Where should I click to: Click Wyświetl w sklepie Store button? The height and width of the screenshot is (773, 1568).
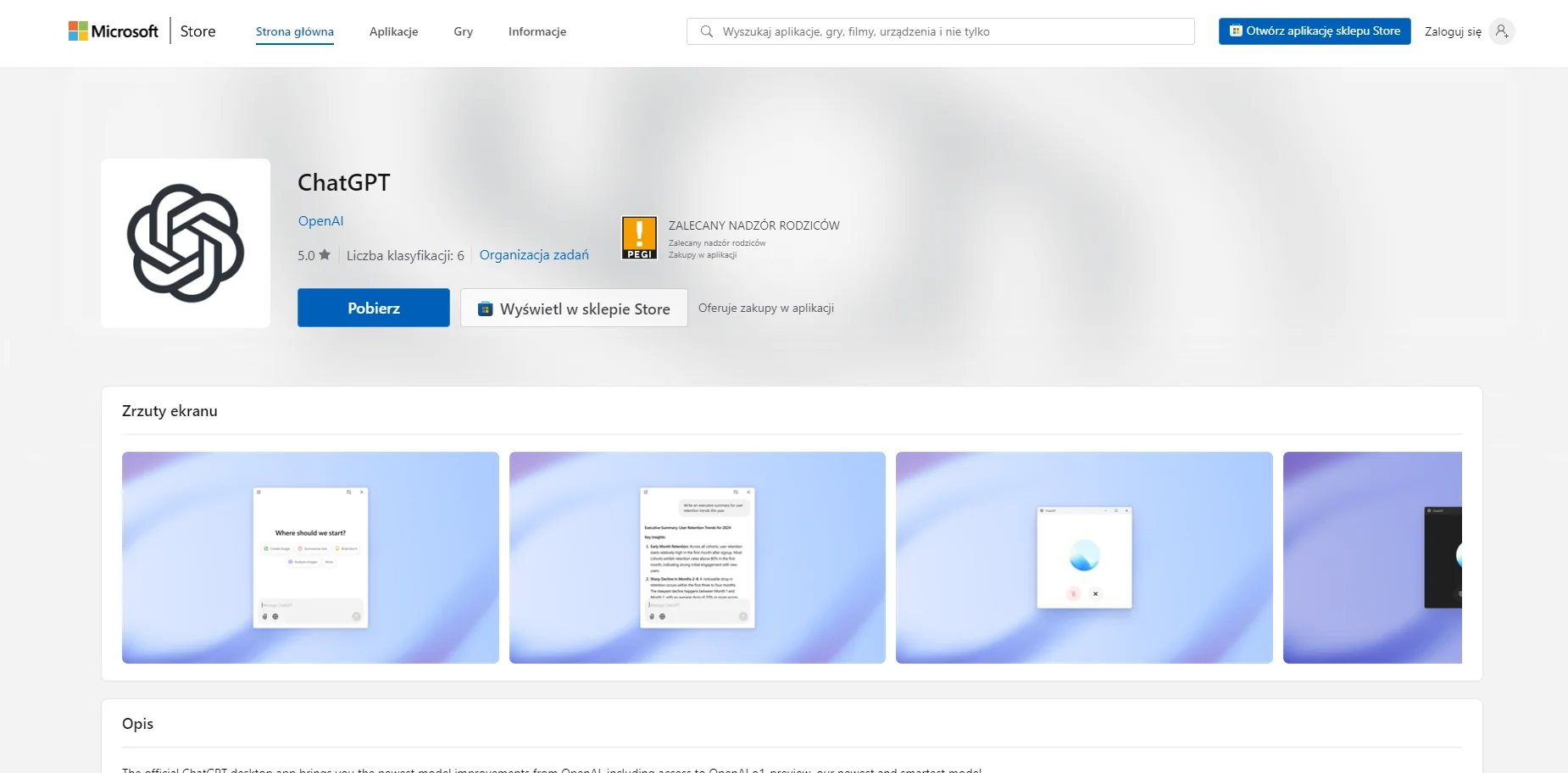[574, 308]
